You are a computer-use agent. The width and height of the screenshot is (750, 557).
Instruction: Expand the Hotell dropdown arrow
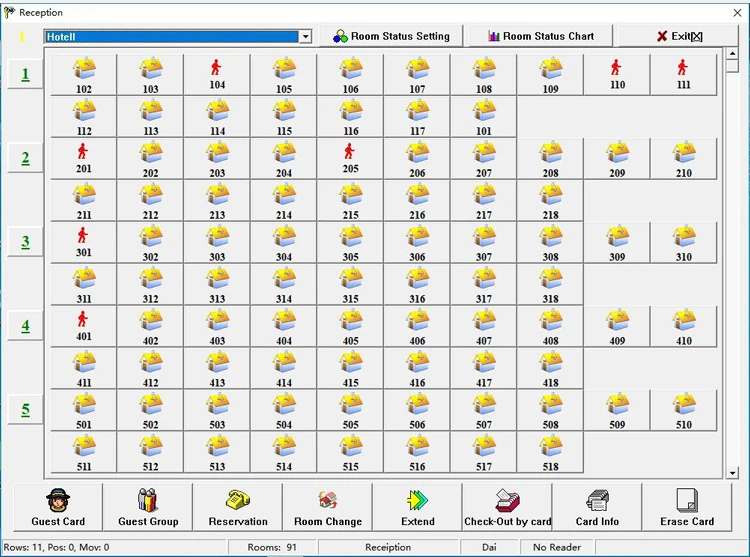pos(305,36)
